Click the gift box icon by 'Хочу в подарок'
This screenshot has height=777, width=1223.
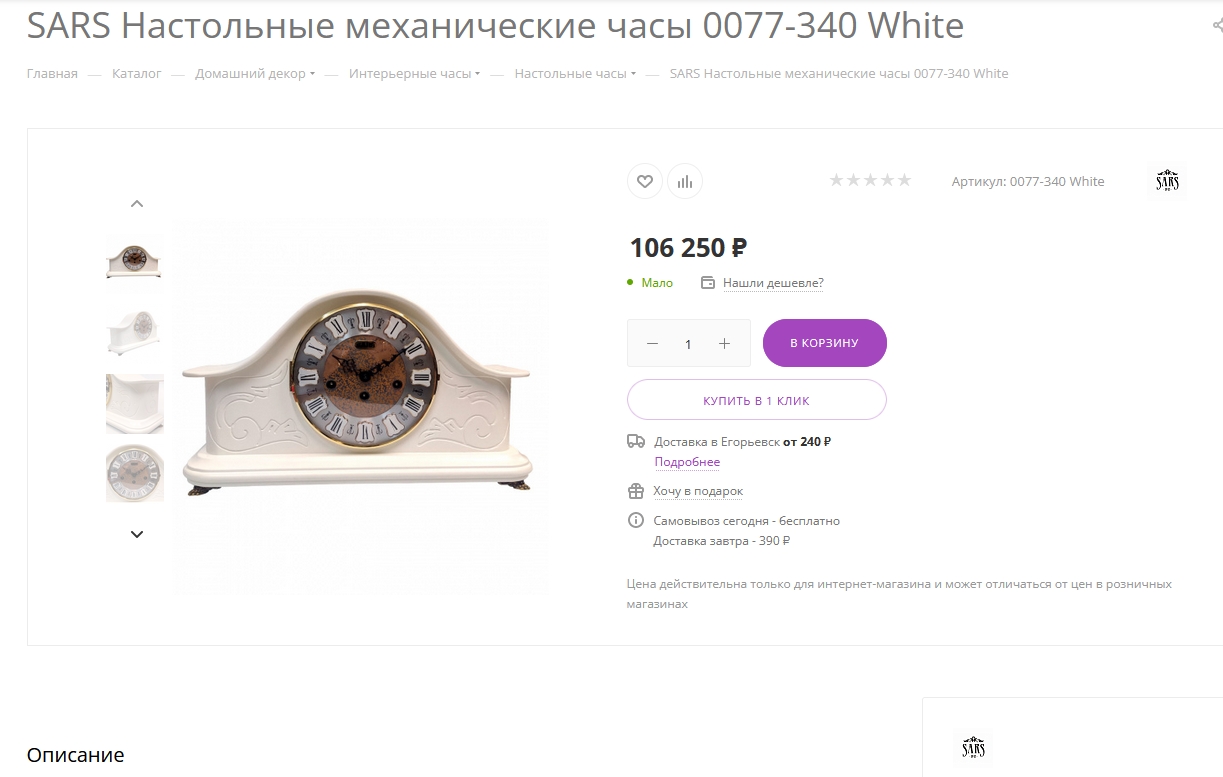tap(636, 491)
